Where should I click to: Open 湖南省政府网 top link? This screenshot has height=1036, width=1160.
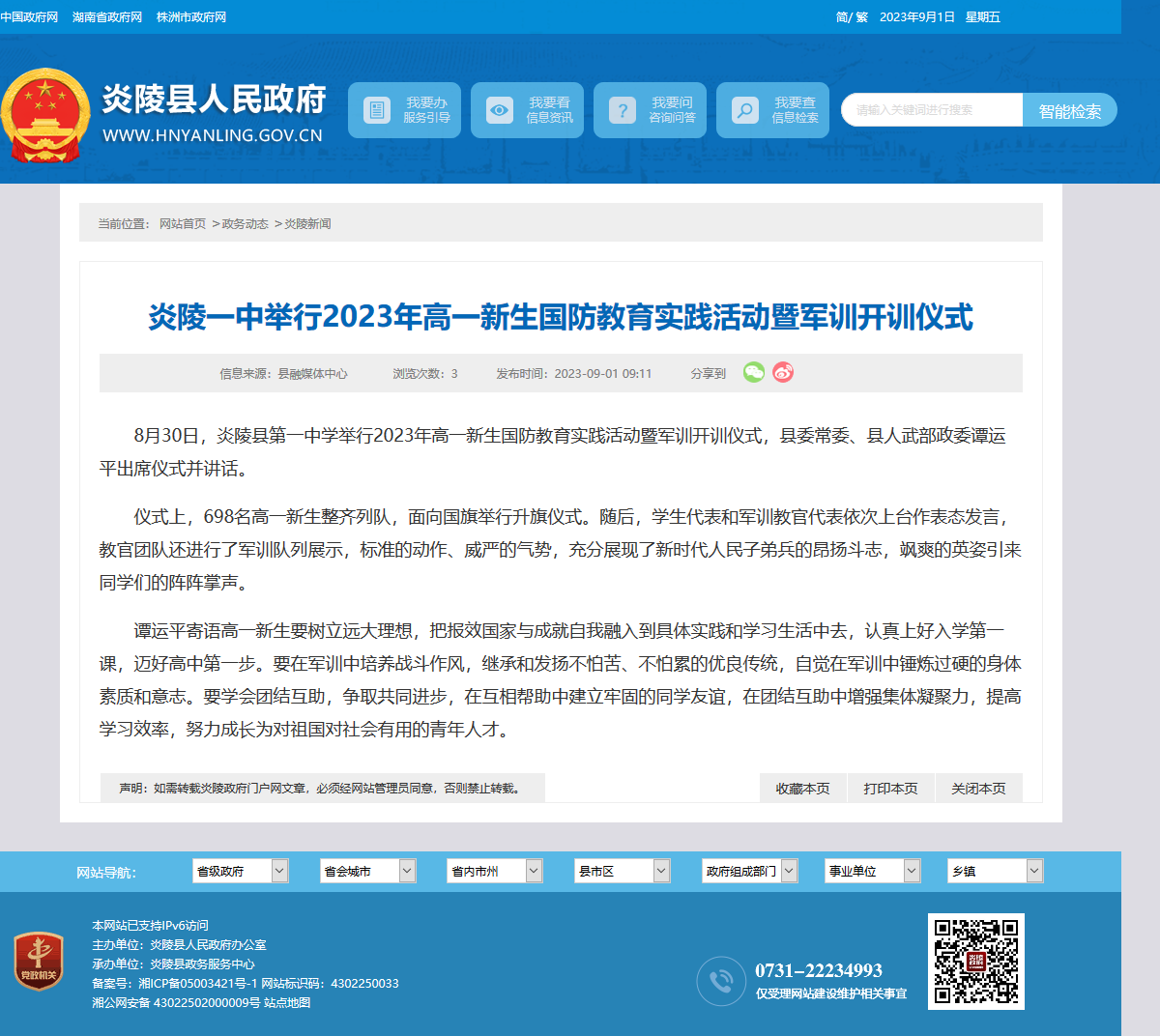[x=107, y=17]
